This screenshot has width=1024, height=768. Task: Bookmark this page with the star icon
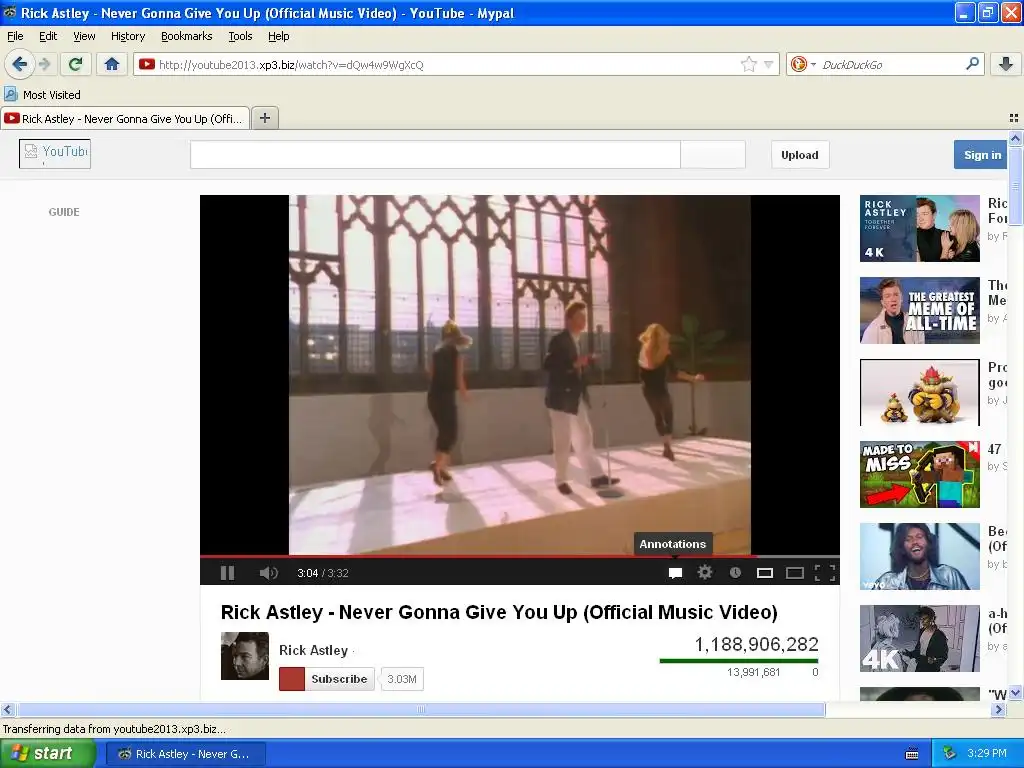748,64
